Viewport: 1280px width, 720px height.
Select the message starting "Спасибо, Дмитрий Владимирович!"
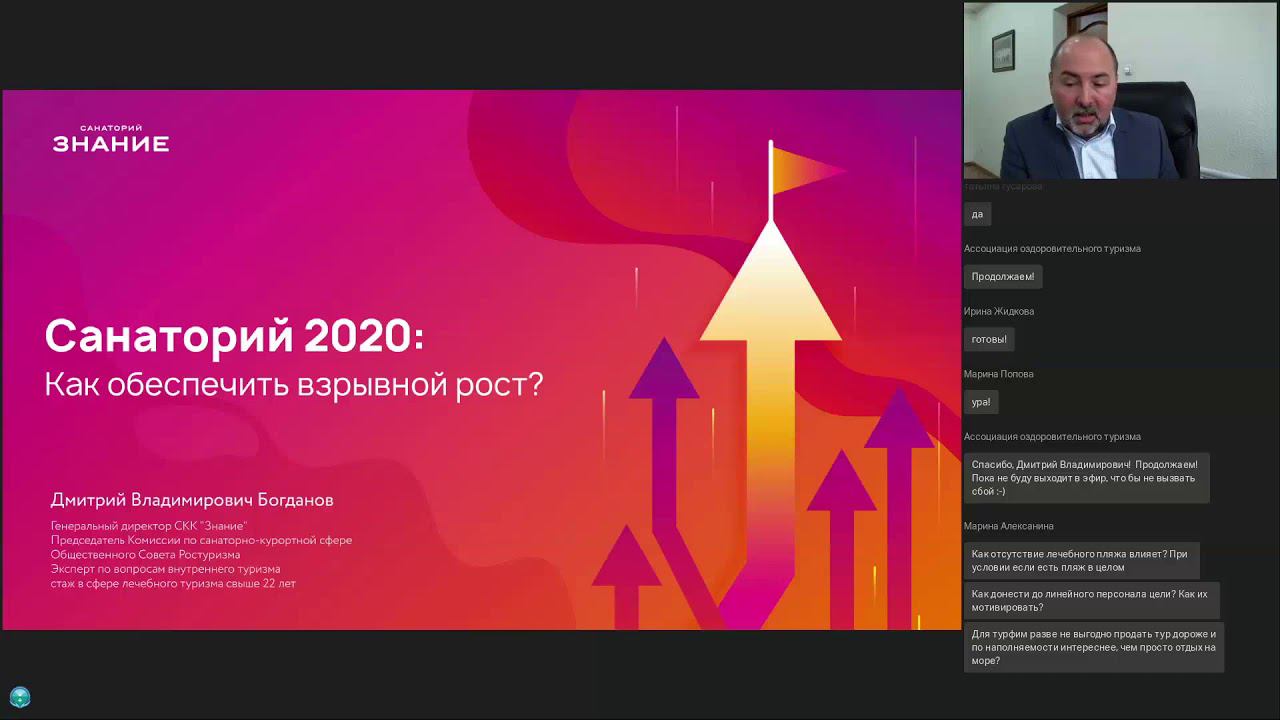[1087, 478]
